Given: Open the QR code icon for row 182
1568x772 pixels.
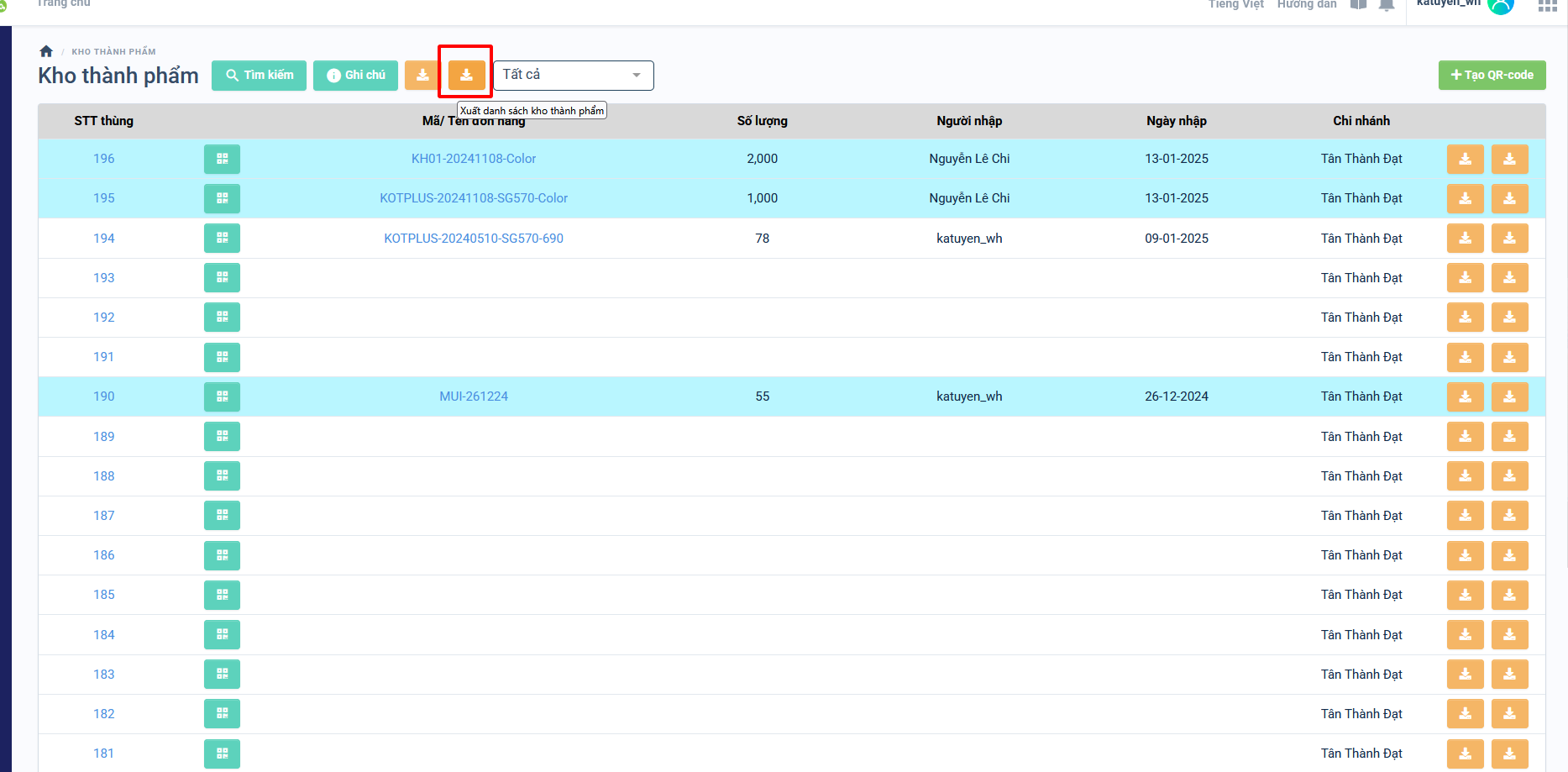Looking at the screenshot, I should [x=222, y=714].
